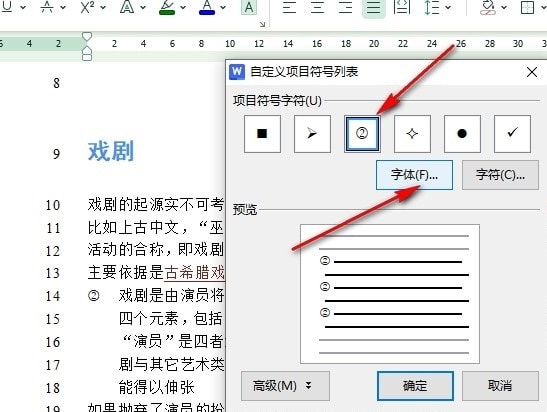Select the filled square bullet symbol
The height and width of the screenshot is (412, 547).
(262, 134)
